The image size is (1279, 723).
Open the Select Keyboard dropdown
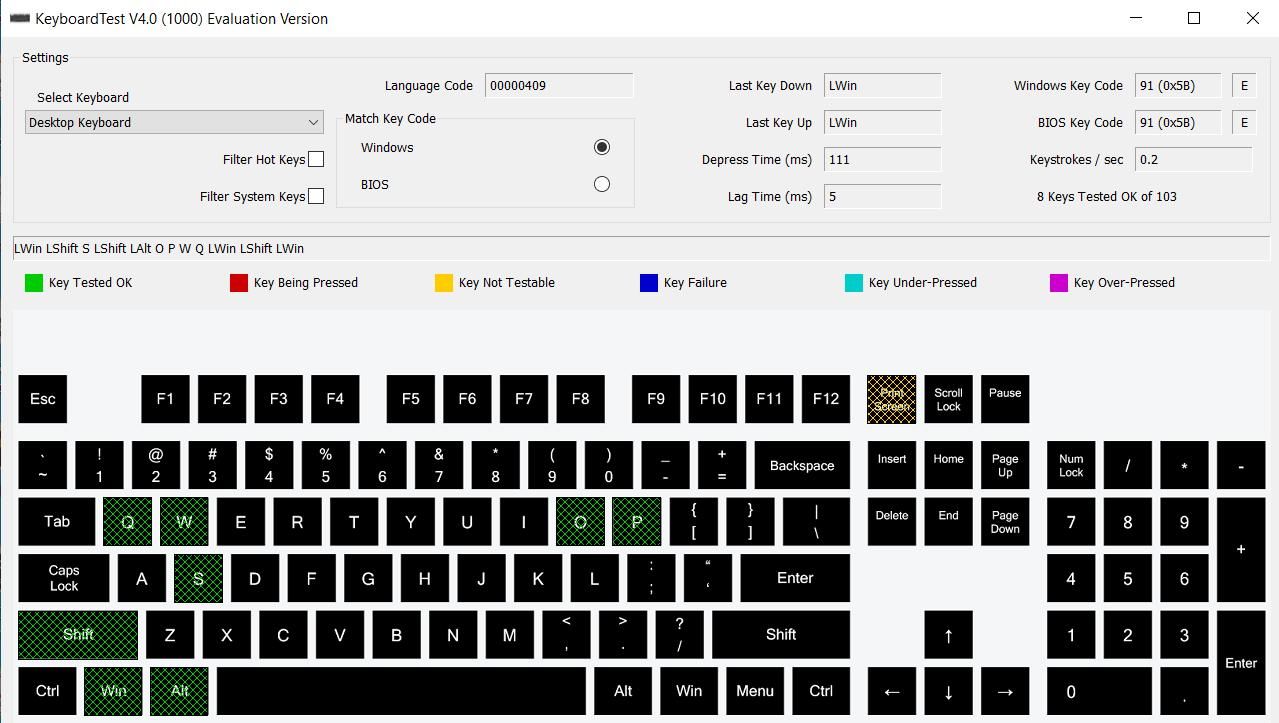174,122
